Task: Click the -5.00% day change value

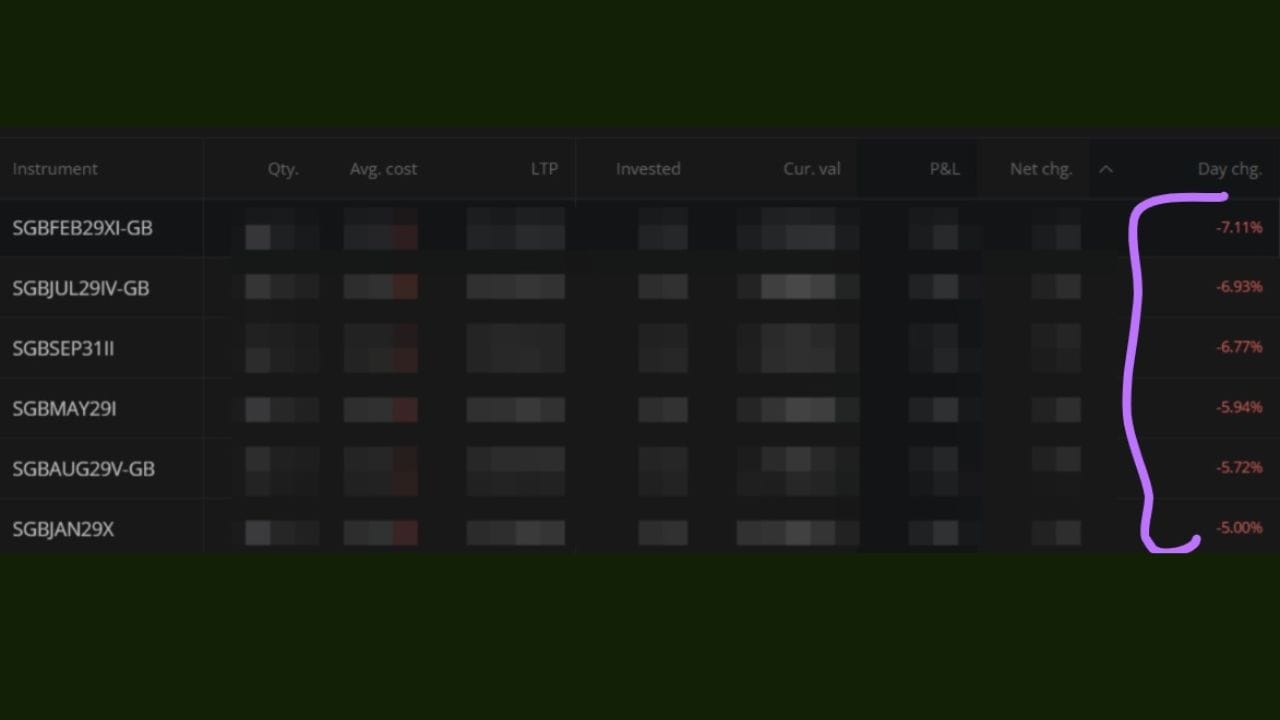Action: tap(1238, 528)
